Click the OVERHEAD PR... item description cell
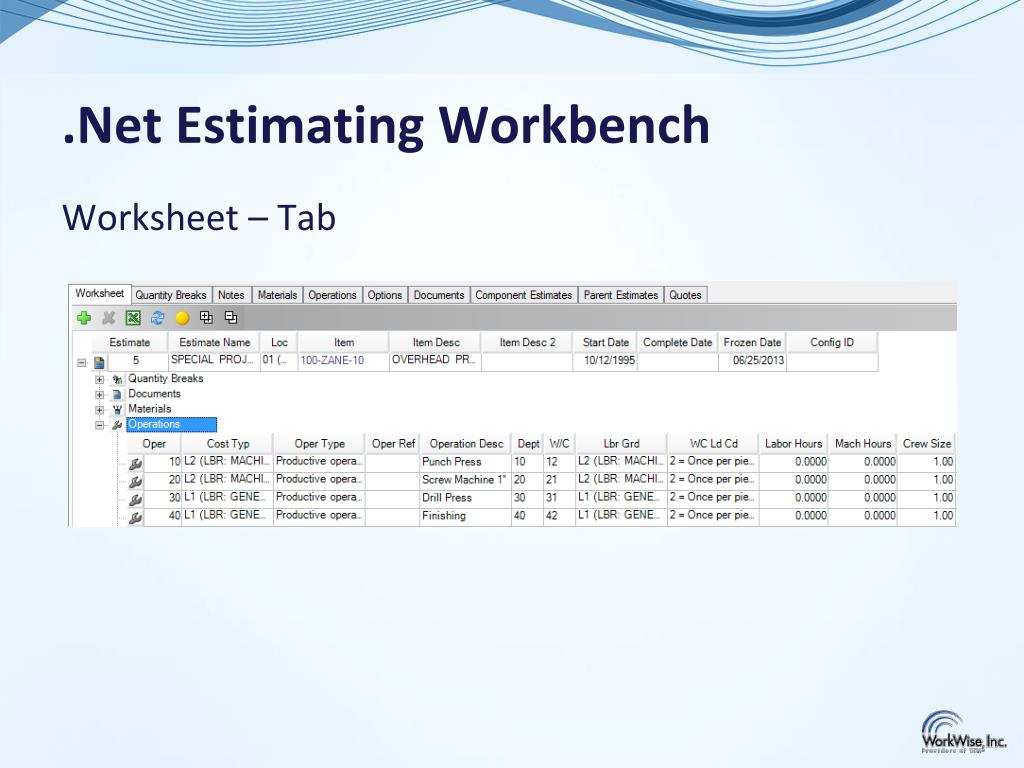 pos(435,360)
